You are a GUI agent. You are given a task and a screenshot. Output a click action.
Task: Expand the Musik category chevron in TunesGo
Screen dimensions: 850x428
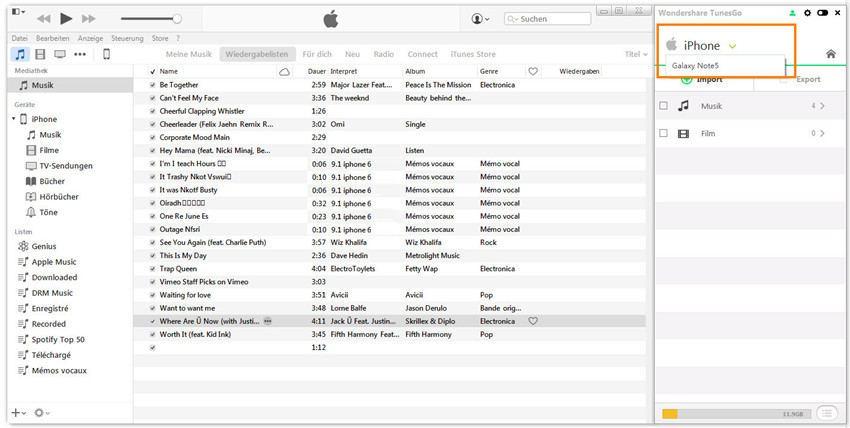pyautogui.click(x=822, y=106)
